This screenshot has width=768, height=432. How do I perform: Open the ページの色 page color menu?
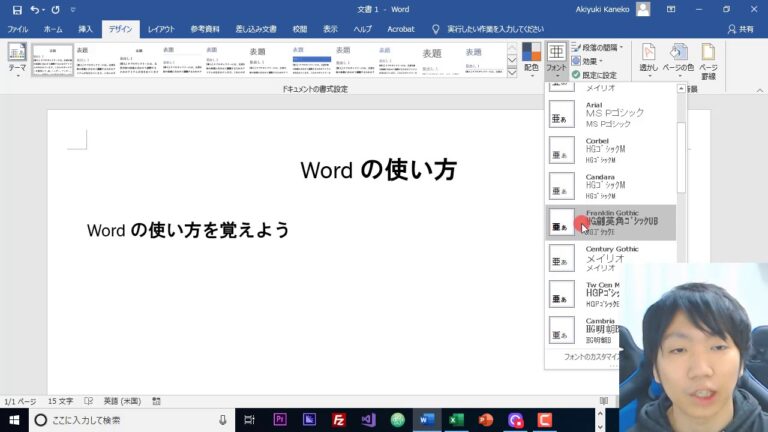click(x=678, y=60)
